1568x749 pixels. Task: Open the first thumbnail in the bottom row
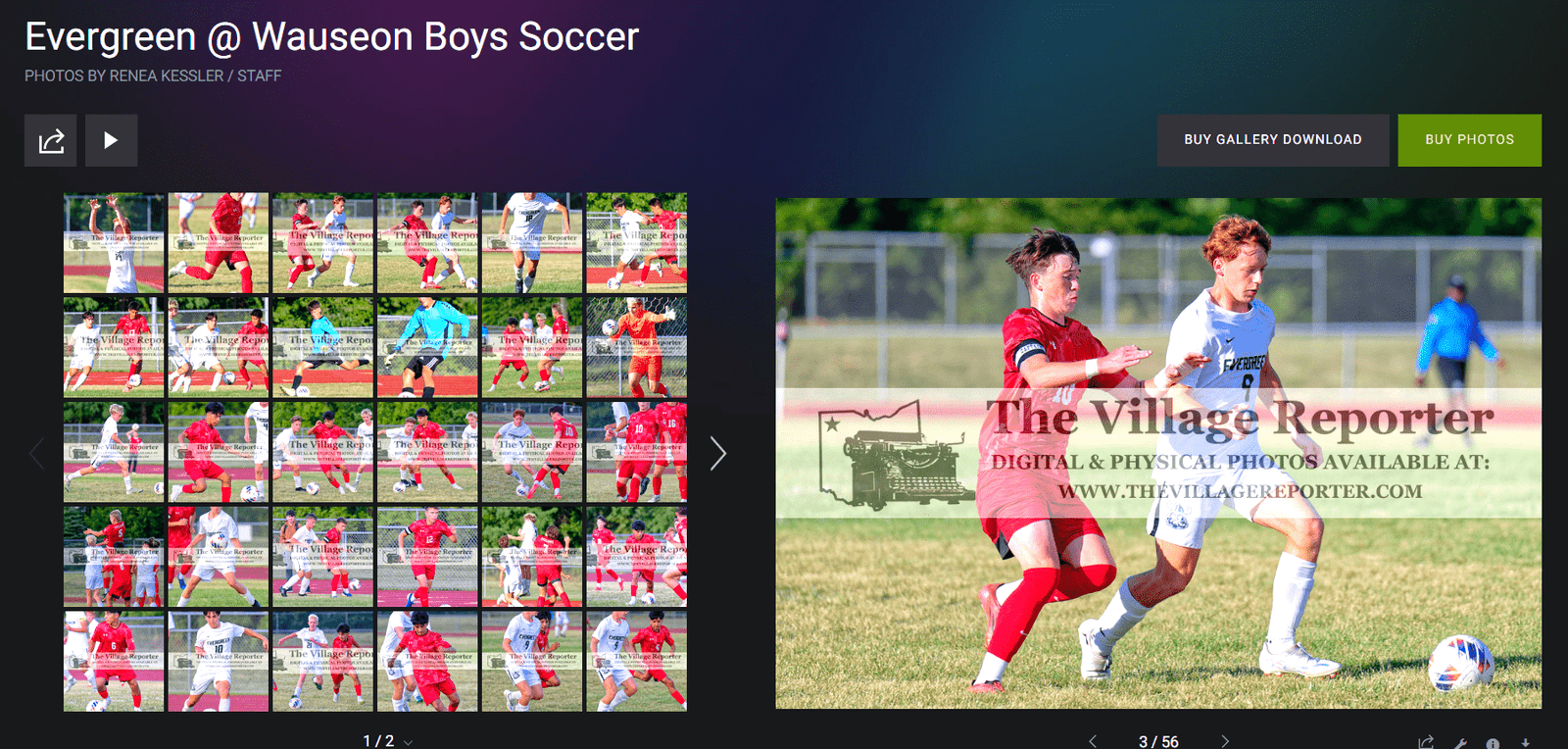pyautogui.click(x=114, y=662)
